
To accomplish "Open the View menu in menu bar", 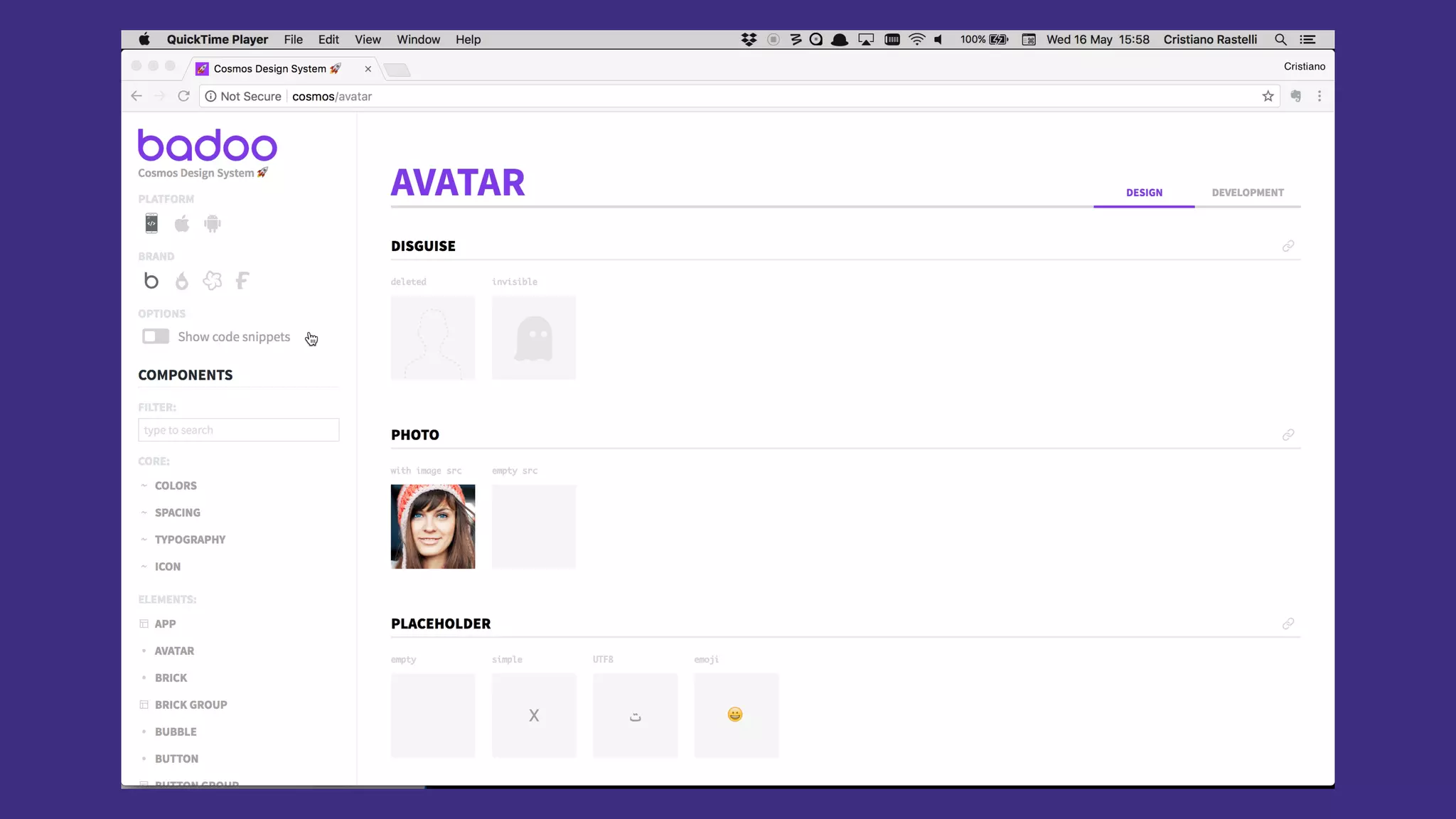I will click(x=368, y=40).
